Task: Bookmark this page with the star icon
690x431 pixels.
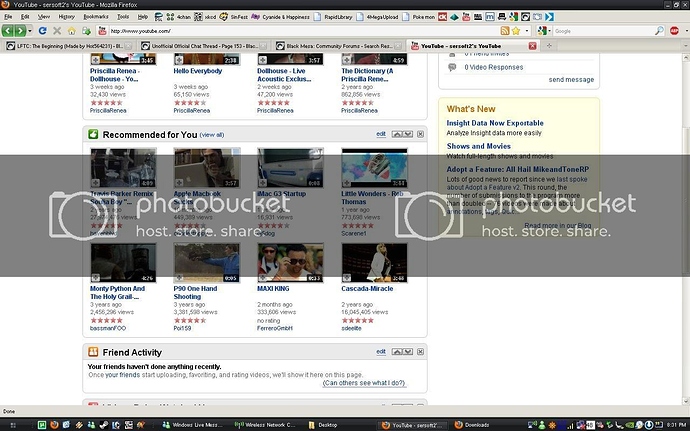Action: [516, 31]
